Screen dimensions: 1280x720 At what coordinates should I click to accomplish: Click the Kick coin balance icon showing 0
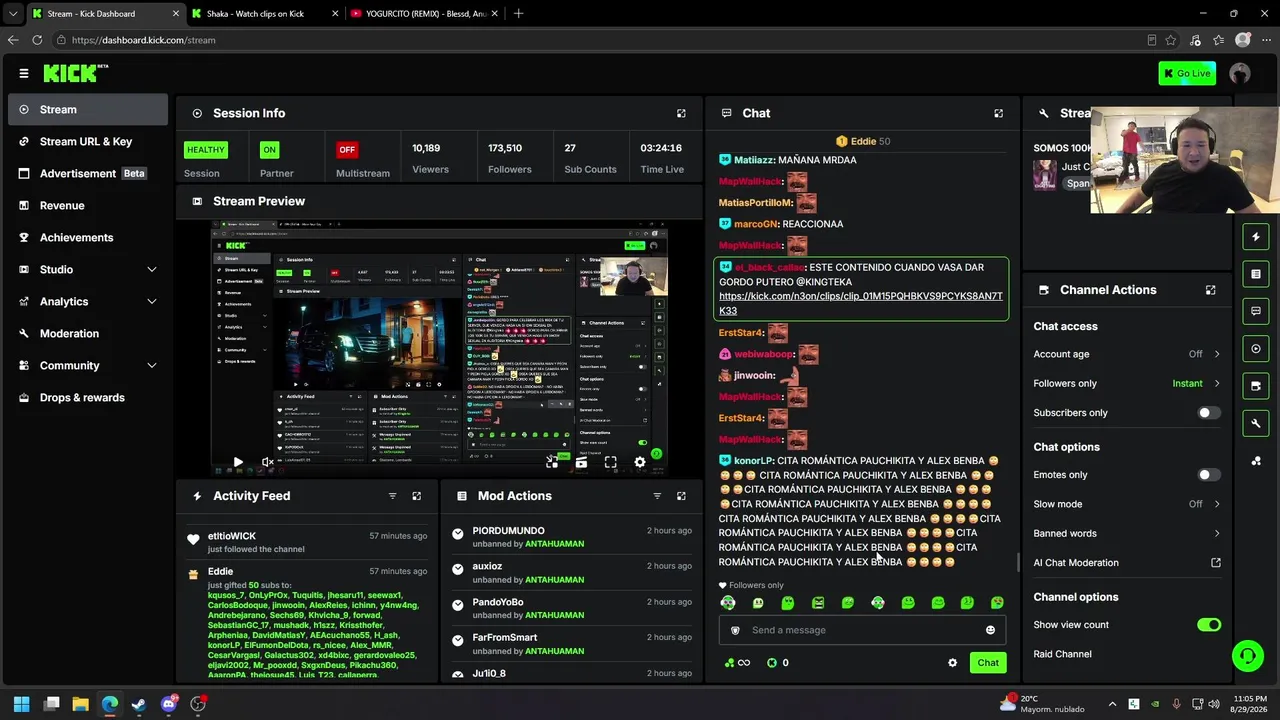tap(772, 663)
